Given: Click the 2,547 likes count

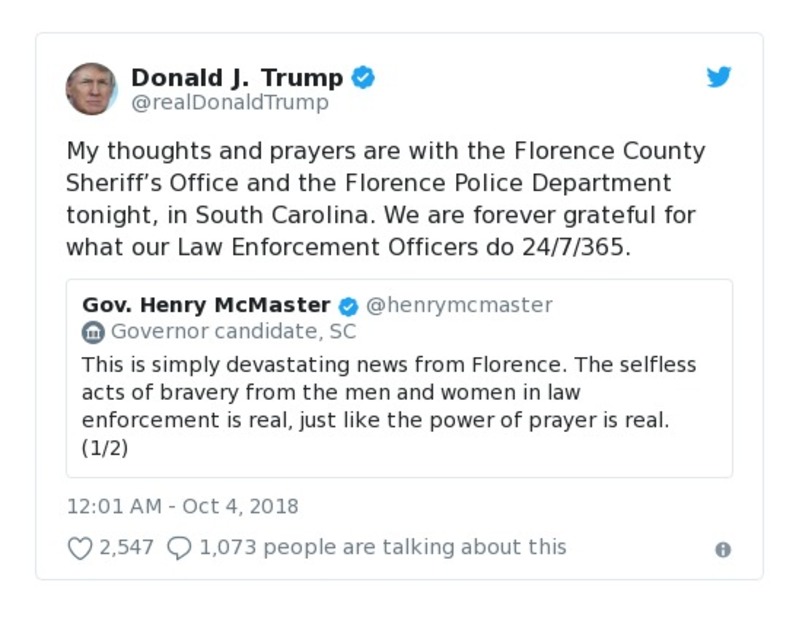Looking at the screenshot, I should point(126,548).
